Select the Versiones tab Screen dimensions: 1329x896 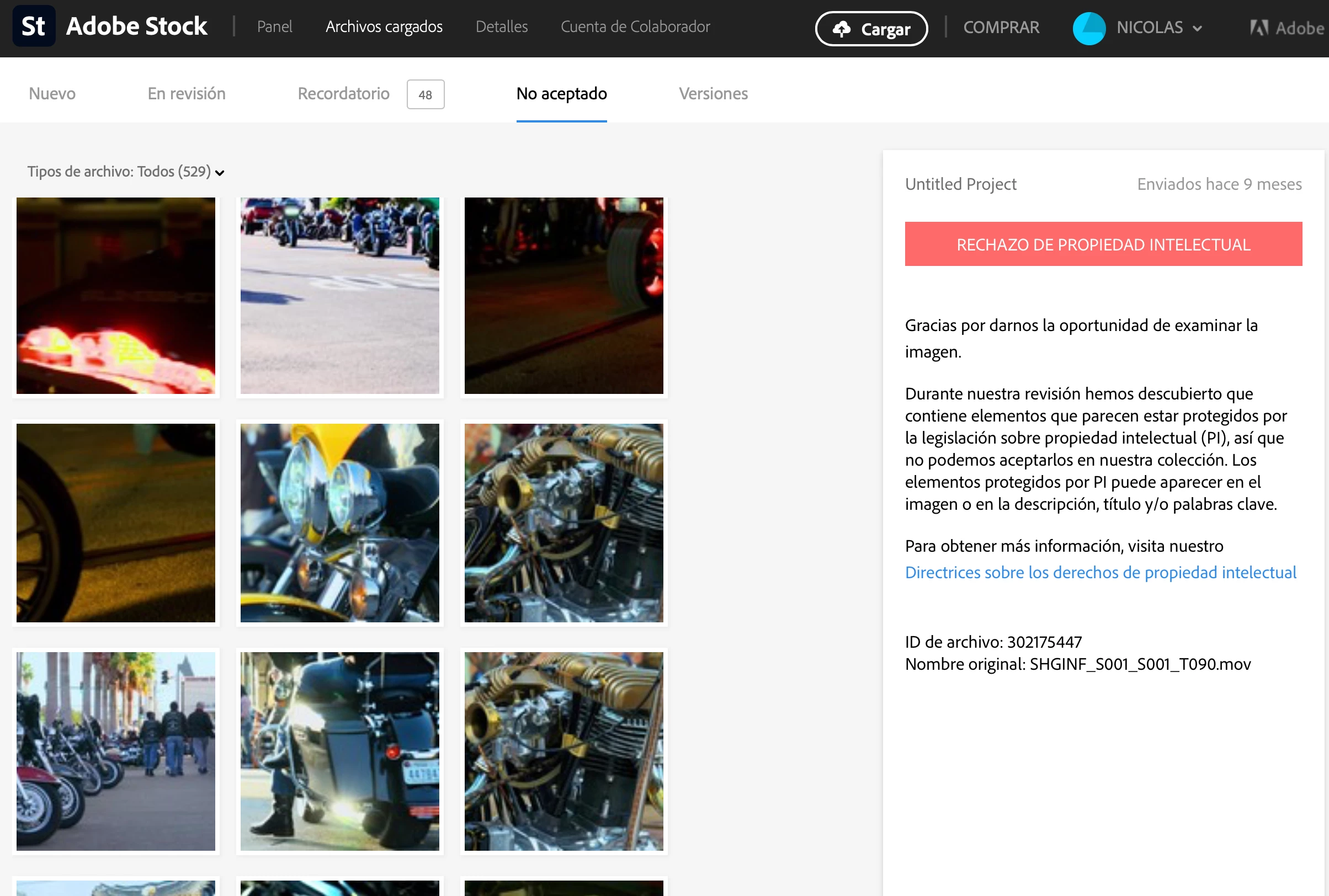click(713, 94)
